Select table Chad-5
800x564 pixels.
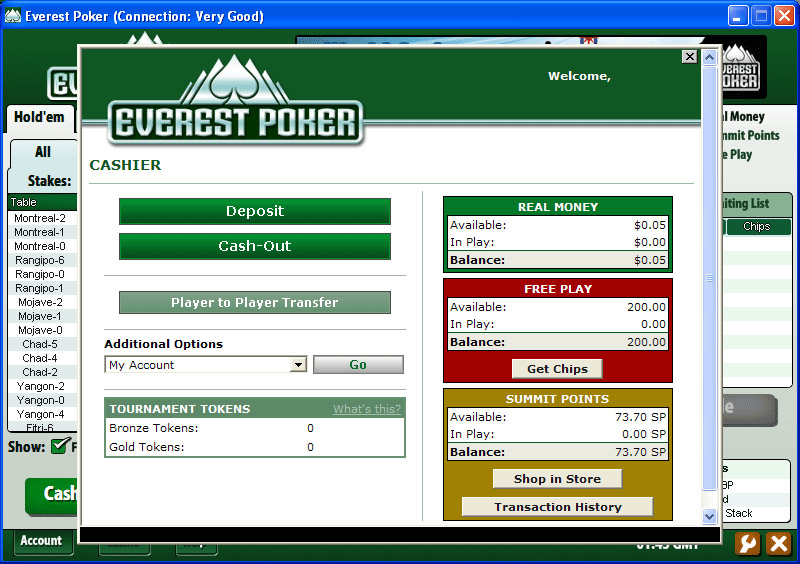[40, 345]
